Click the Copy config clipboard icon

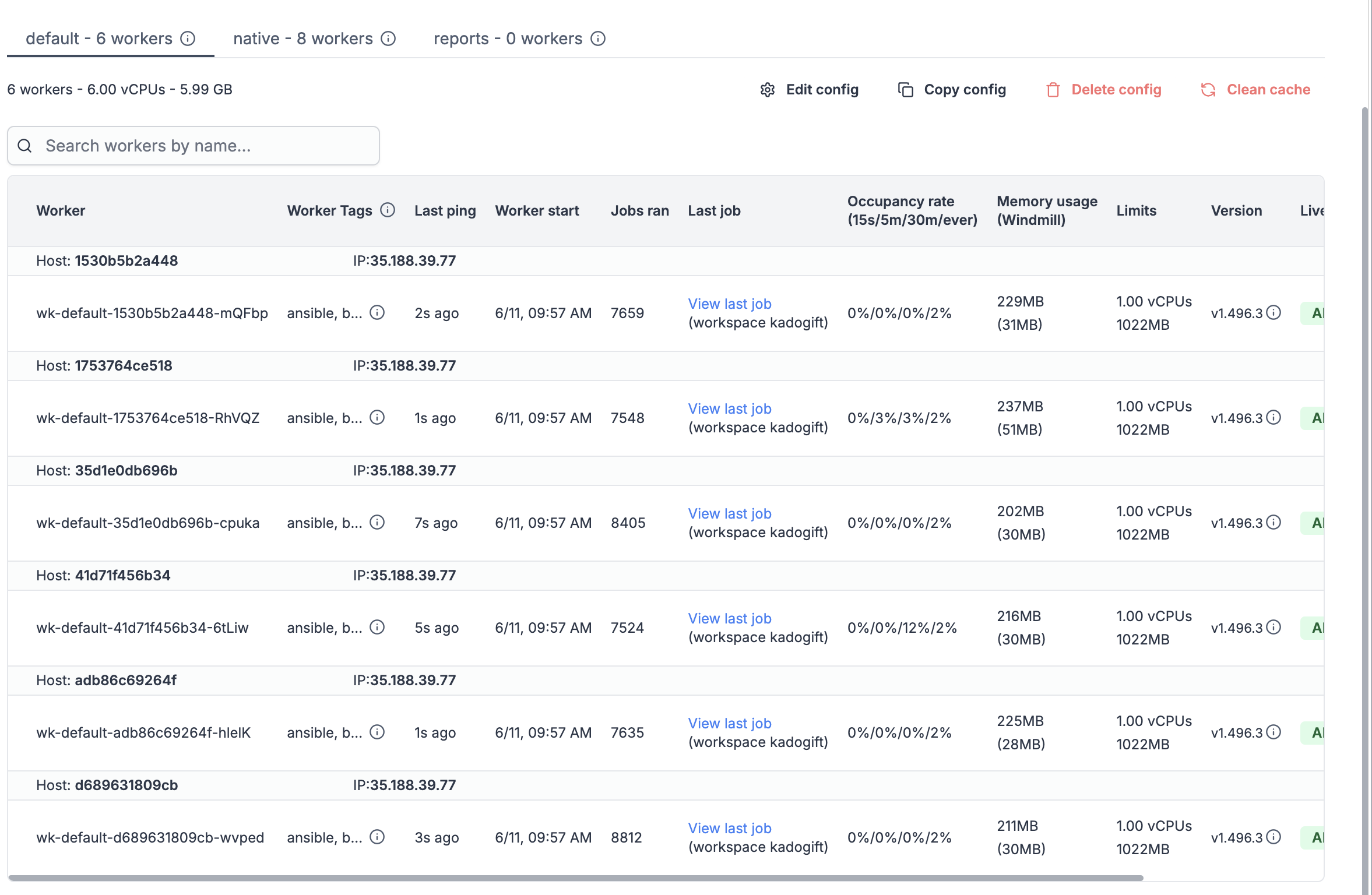point(906,90)
